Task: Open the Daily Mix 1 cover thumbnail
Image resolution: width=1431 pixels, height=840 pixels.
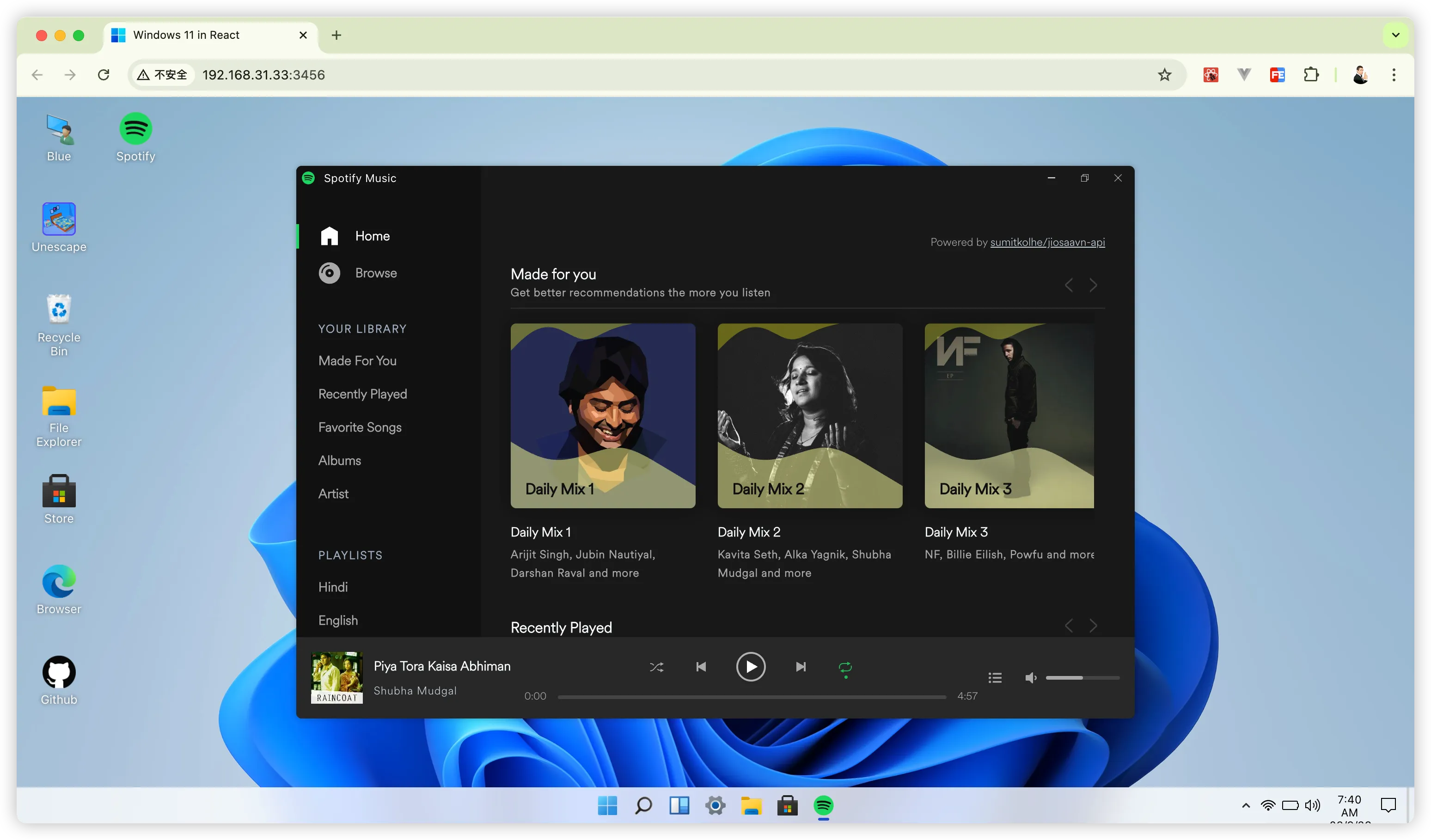Action: pyautogui.click(x=603, y=415)
